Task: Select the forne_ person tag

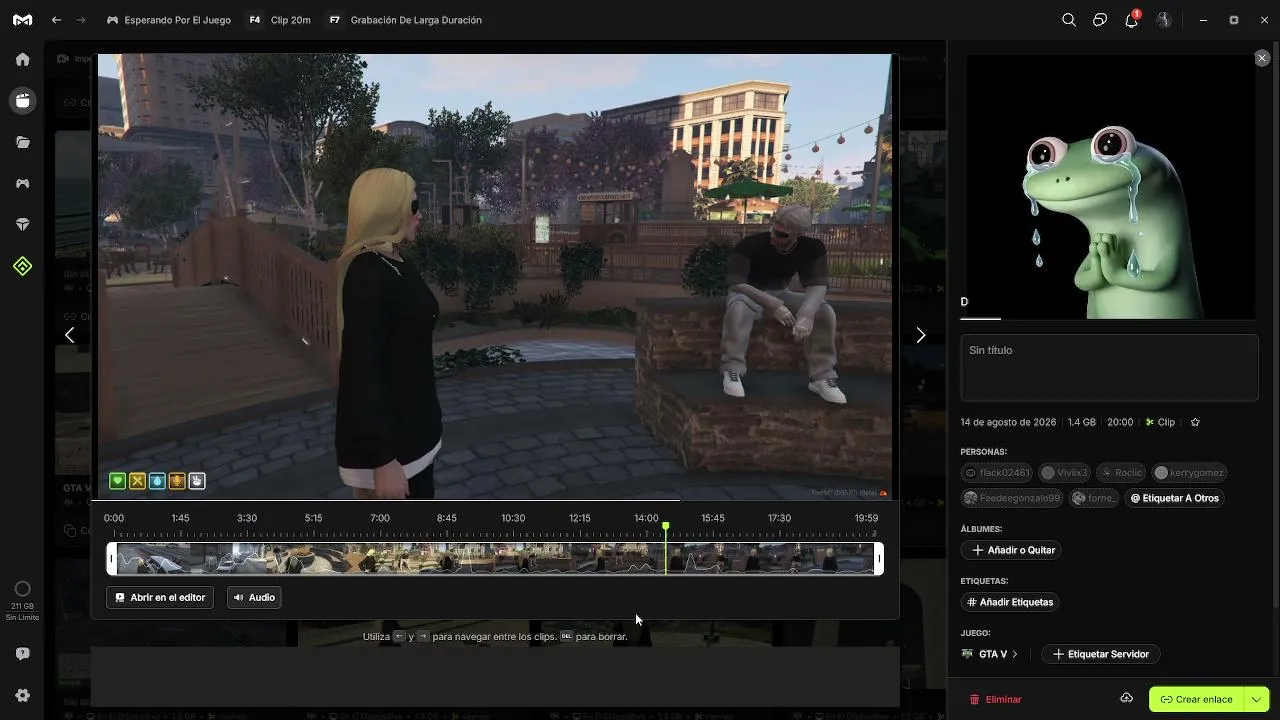Action: coord(1094,498)
